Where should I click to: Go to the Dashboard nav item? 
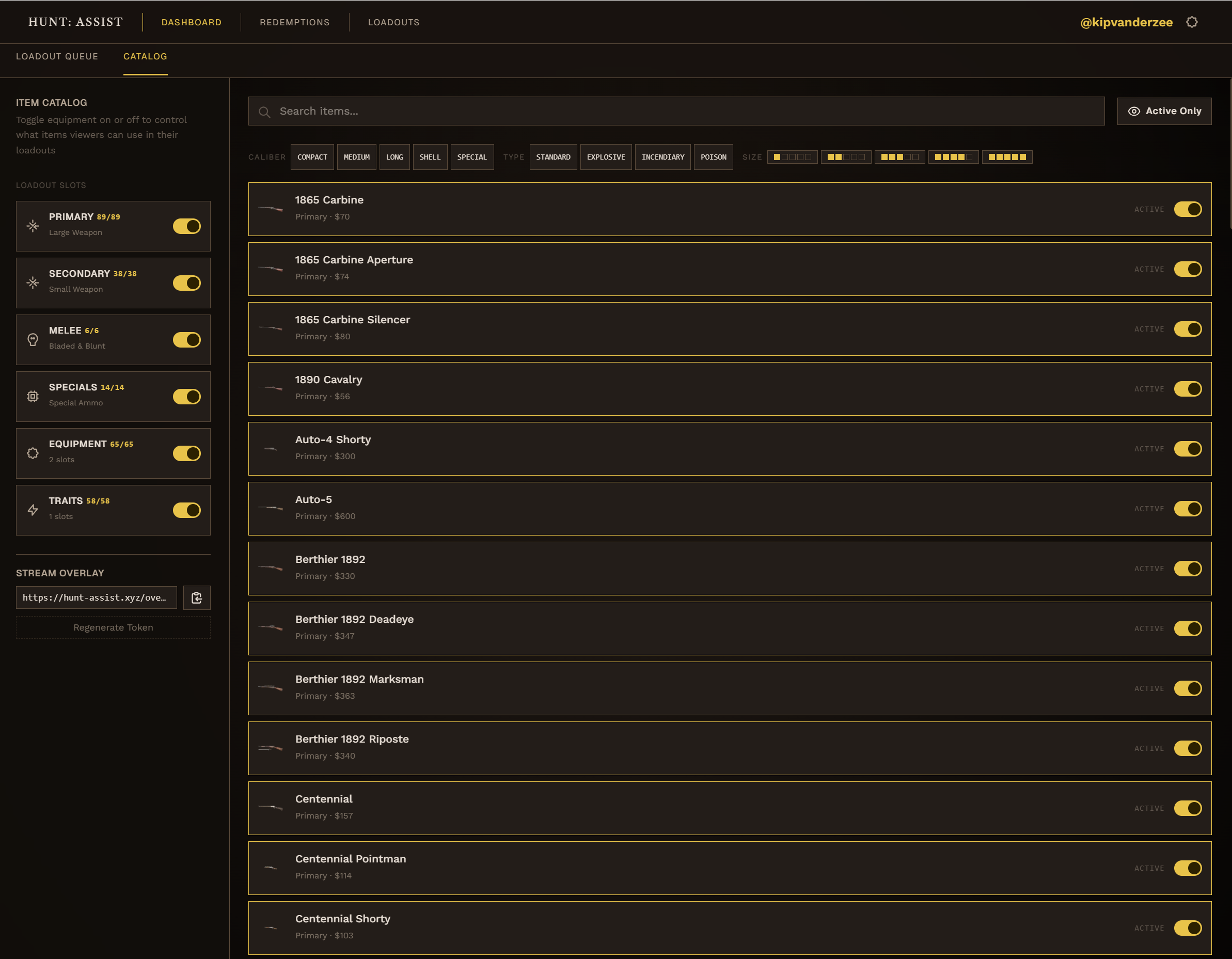pyautogui.click(x=191, y=22)
